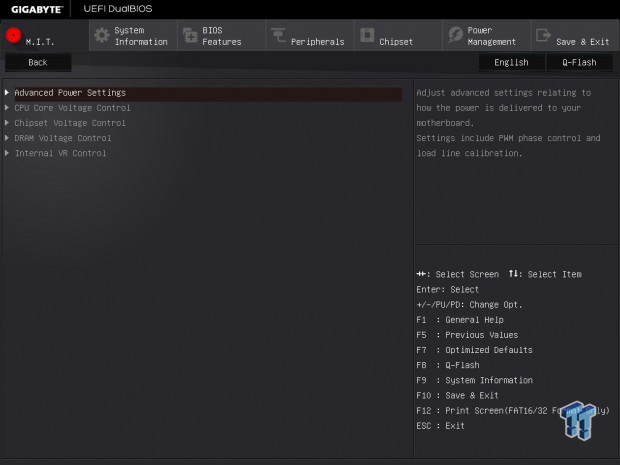This screenshot has height=465, width=620.
Task: Expand arrow beside DRAM Voltage Control
Action: coord(7,138)
